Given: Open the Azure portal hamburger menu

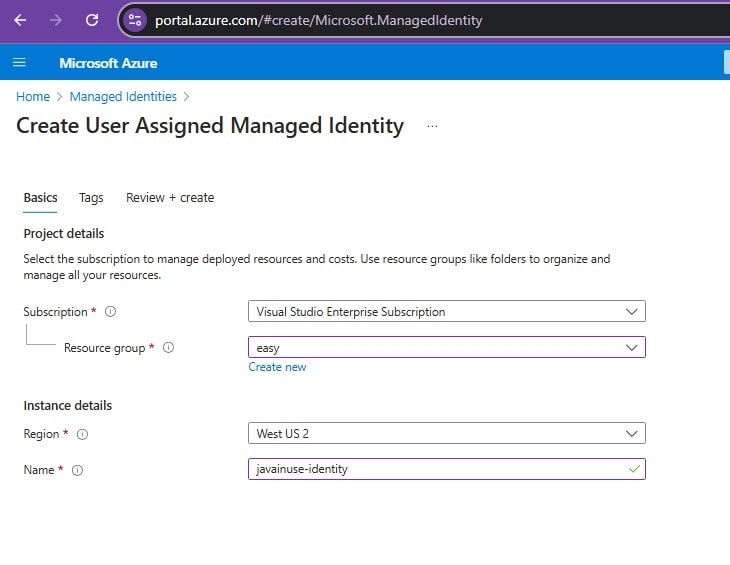Looking at the screenshot, I should (x=19, y=62).
